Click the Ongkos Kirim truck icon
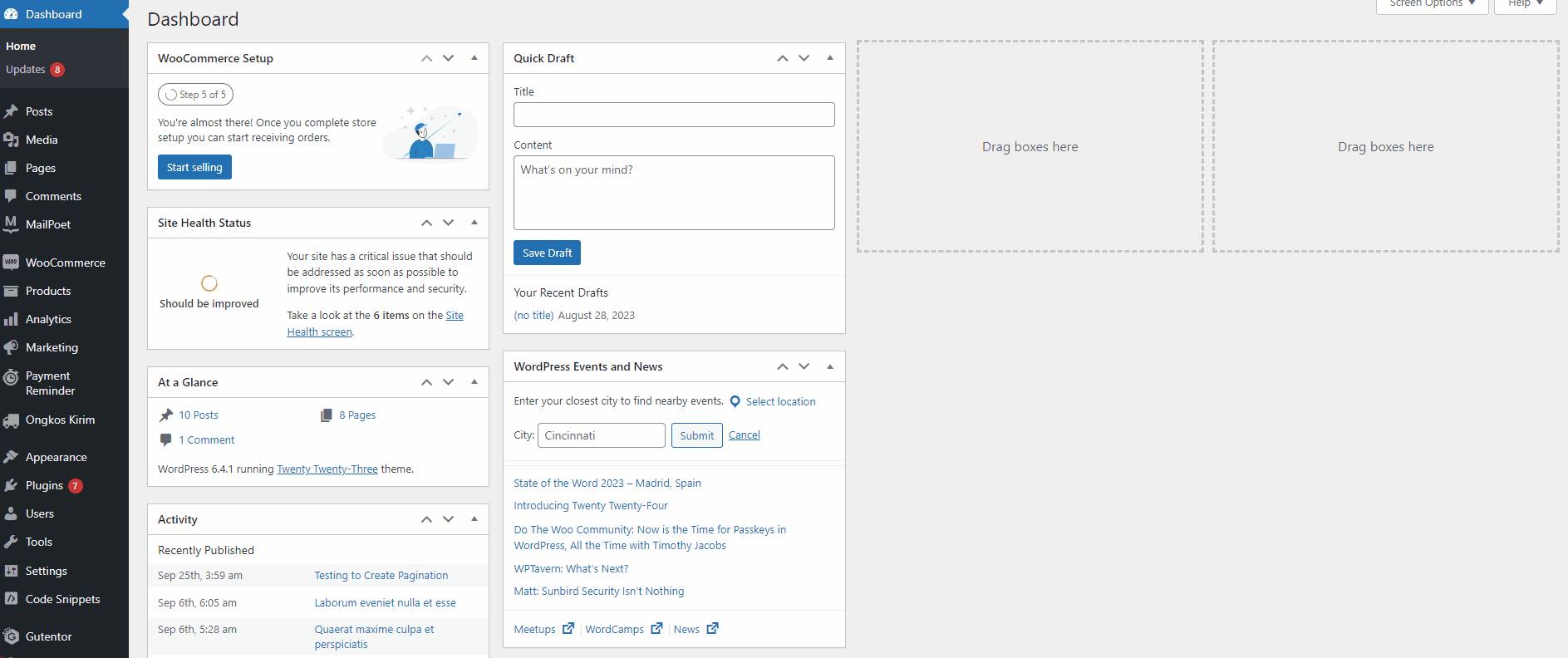Screen dimensions: 1568x658 pyautogui.click(x=11, y=420)
